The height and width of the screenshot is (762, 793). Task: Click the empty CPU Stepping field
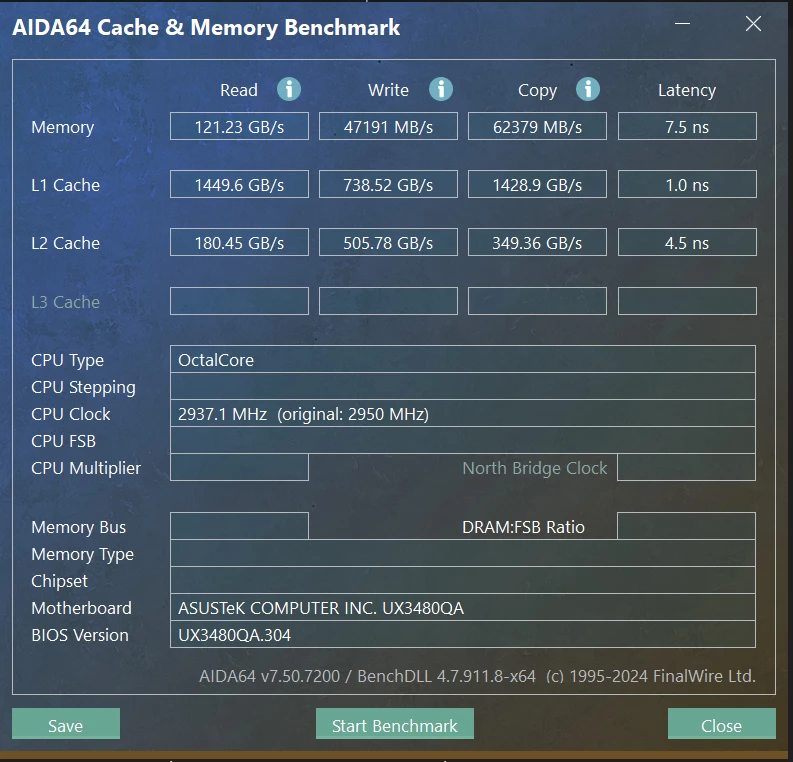(463, 386)
